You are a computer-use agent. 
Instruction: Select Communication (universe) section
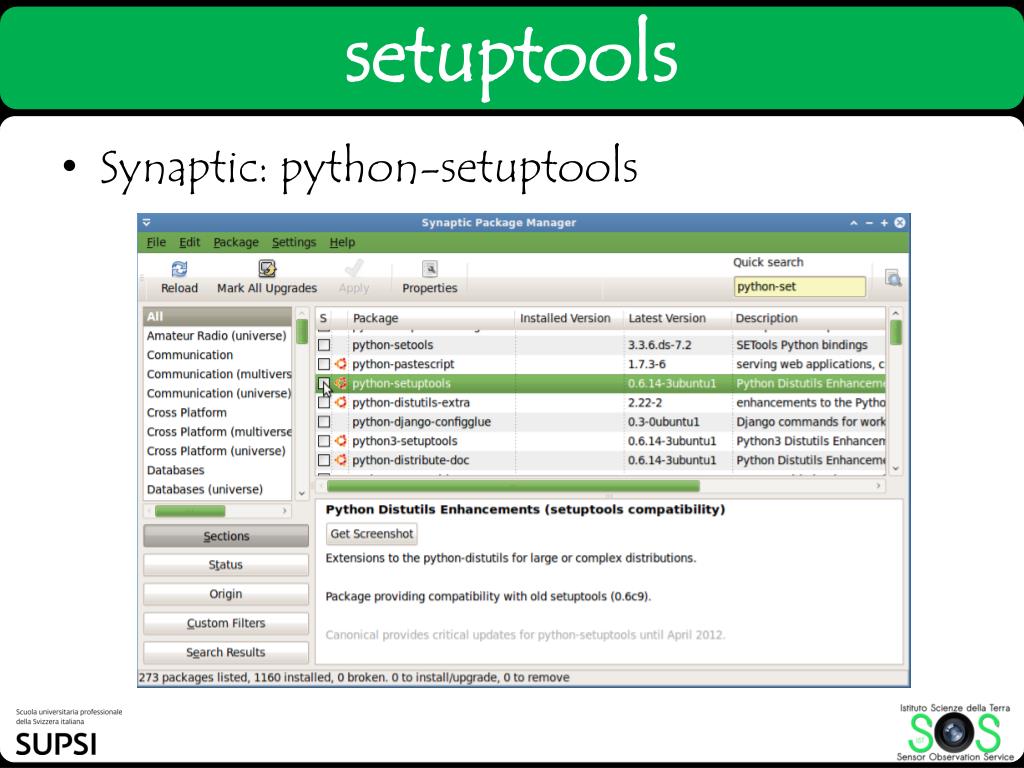pyautogui.click(x=217, y=393)
